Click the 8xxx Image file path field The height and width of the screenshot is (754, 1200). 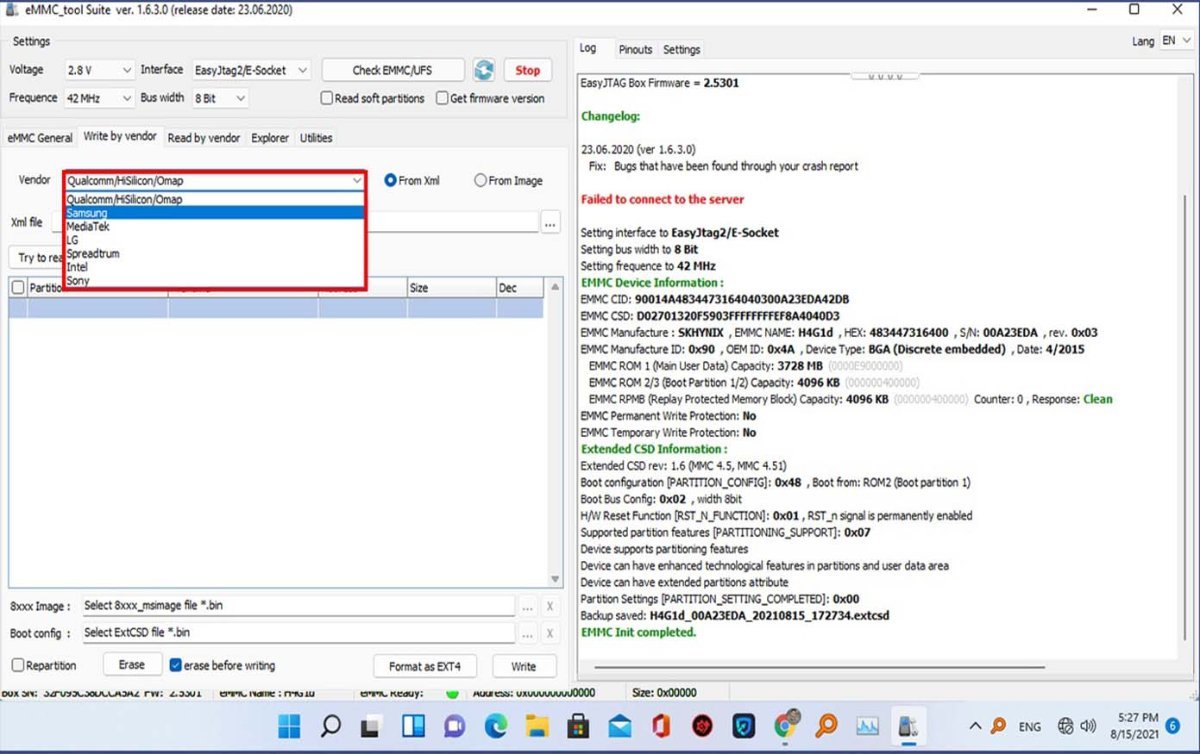point(298,606)
